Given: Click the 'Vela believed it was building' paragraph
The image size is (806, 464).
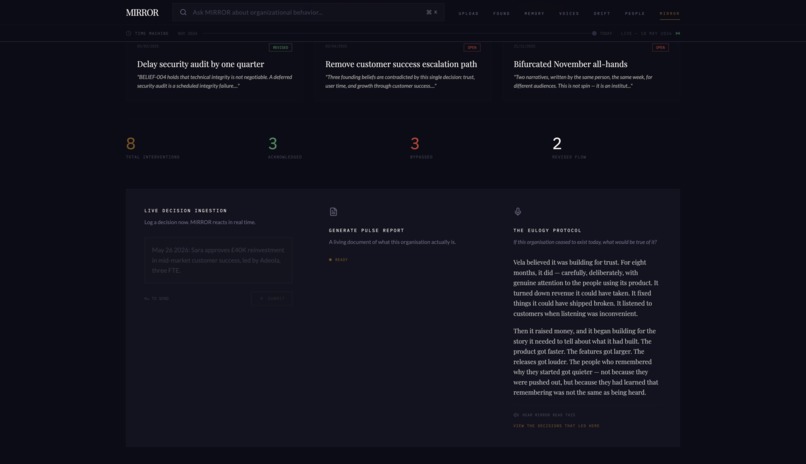Looking at the screenshot, I should (x=585, y=288).
